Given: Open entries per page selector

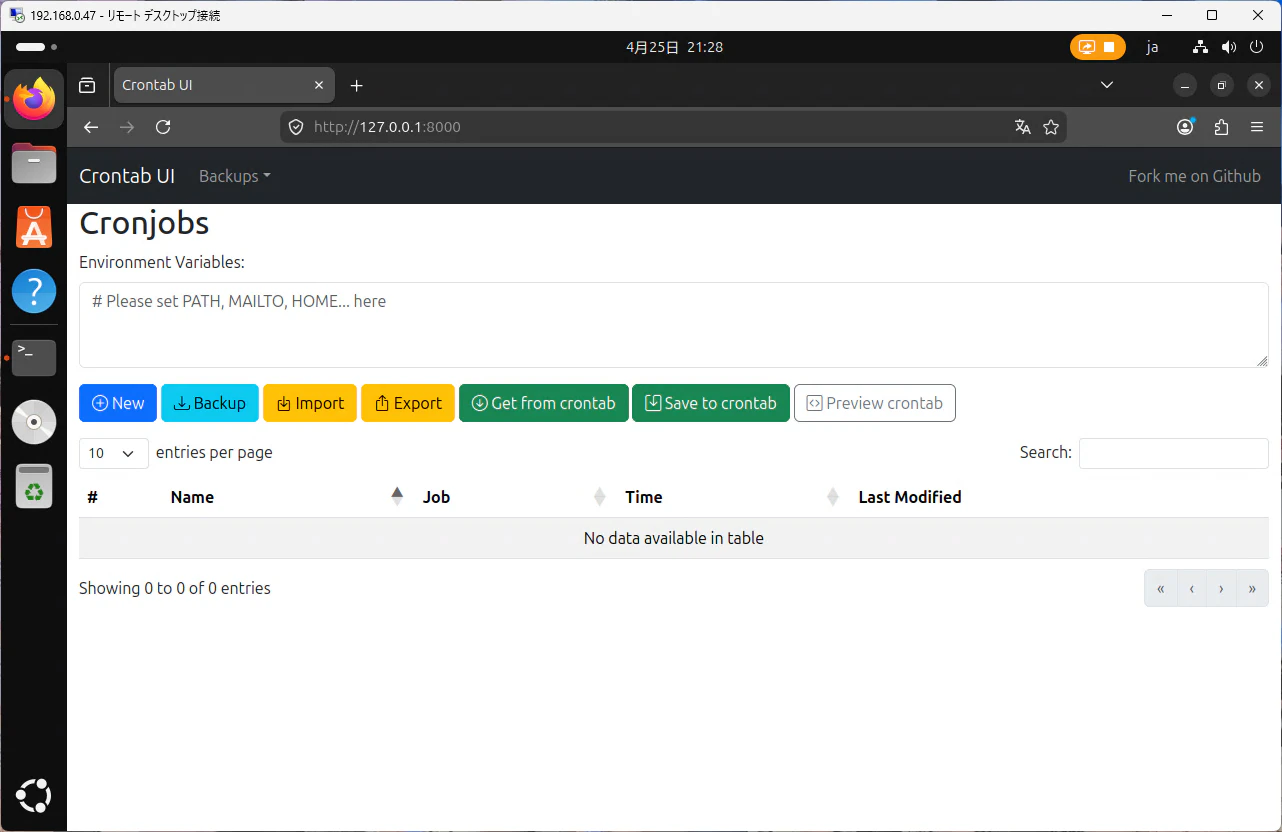Looking at the screenshot, I should tap(114, 453).
